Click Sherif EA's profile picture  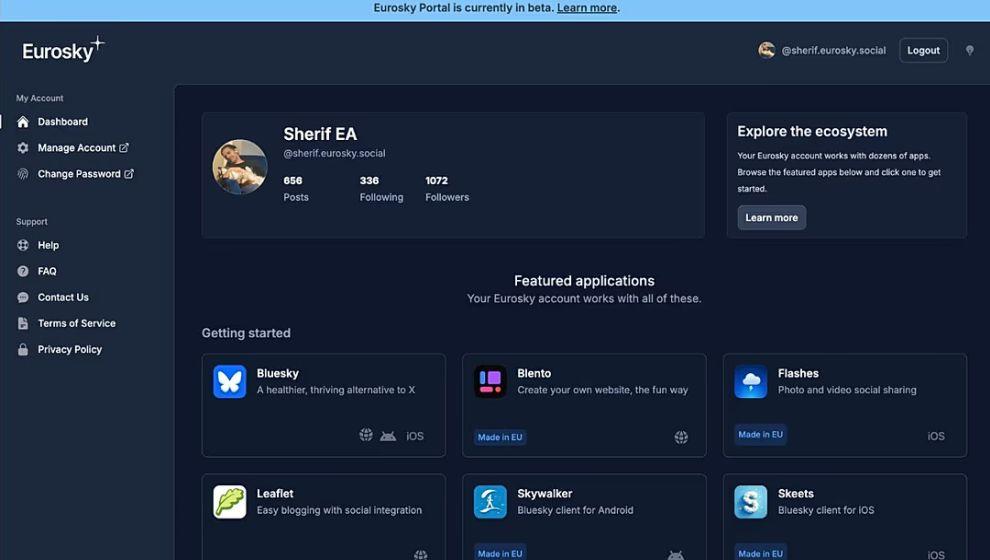240,166
